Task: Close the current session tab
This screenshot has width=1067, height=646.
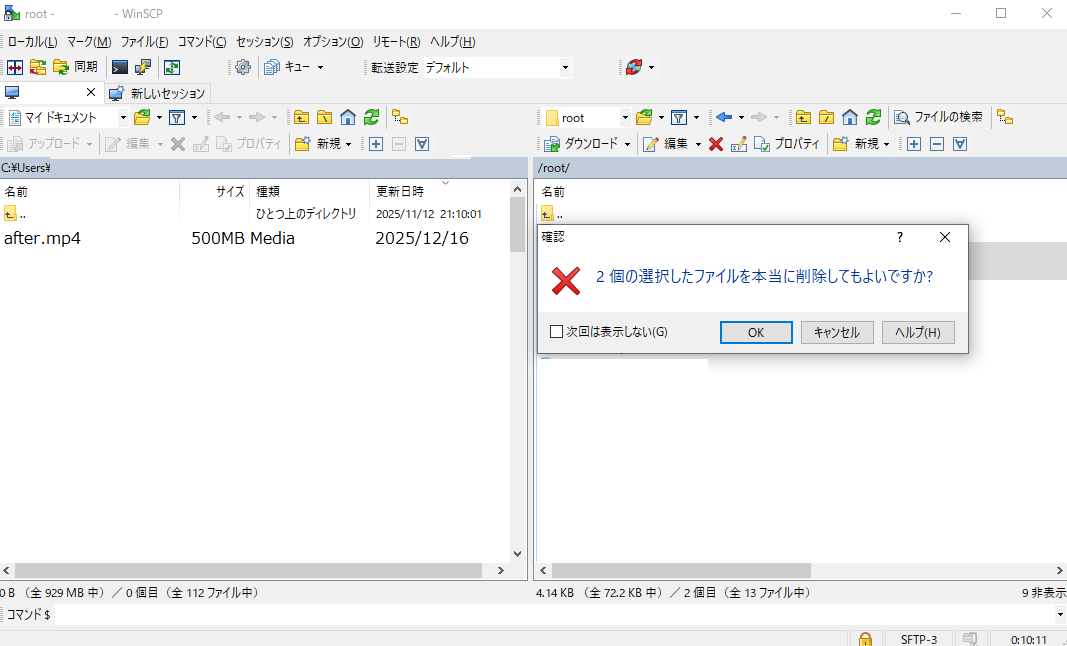Action: coord(91,92)
